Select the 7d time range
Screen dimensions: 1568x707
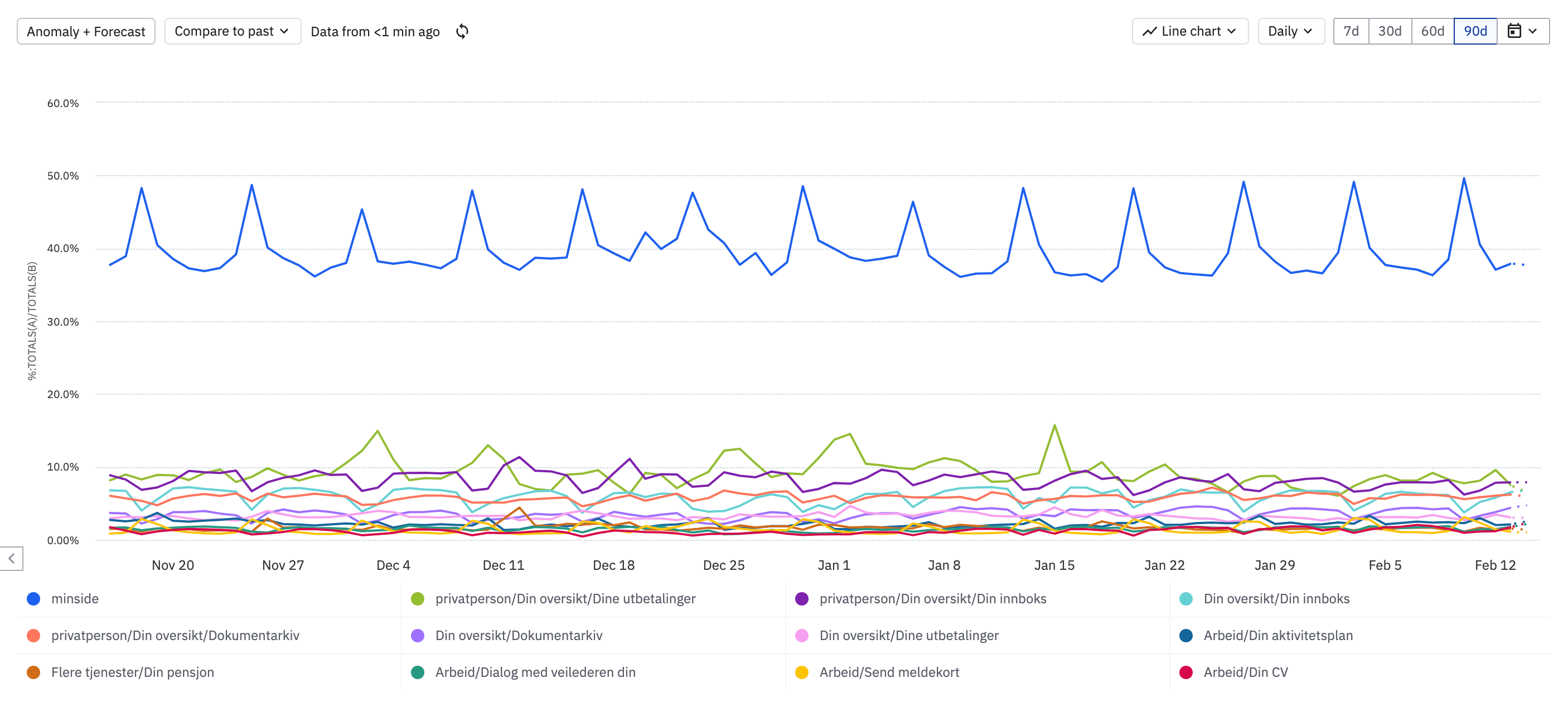(x=1350, y=31)
